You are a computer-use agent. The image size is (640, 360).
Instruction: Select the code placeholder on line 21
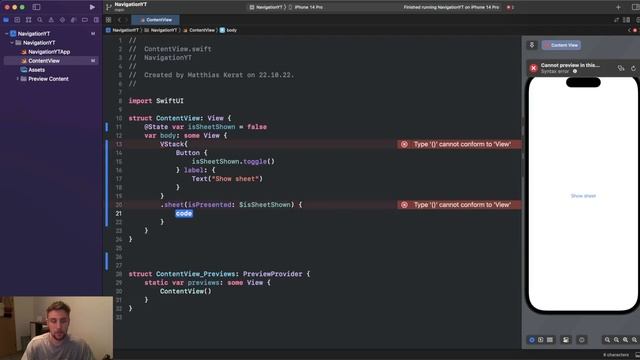pos(184,213)
